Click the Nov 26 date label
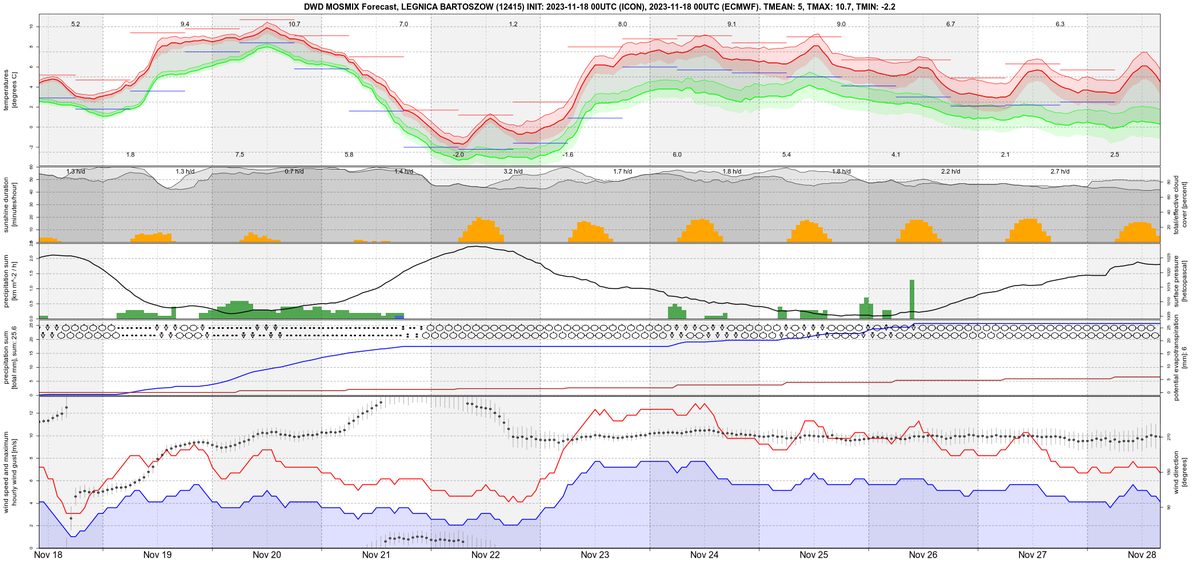Image resolution: width=1200 pixels, height=571 pixels. [923, 554]
